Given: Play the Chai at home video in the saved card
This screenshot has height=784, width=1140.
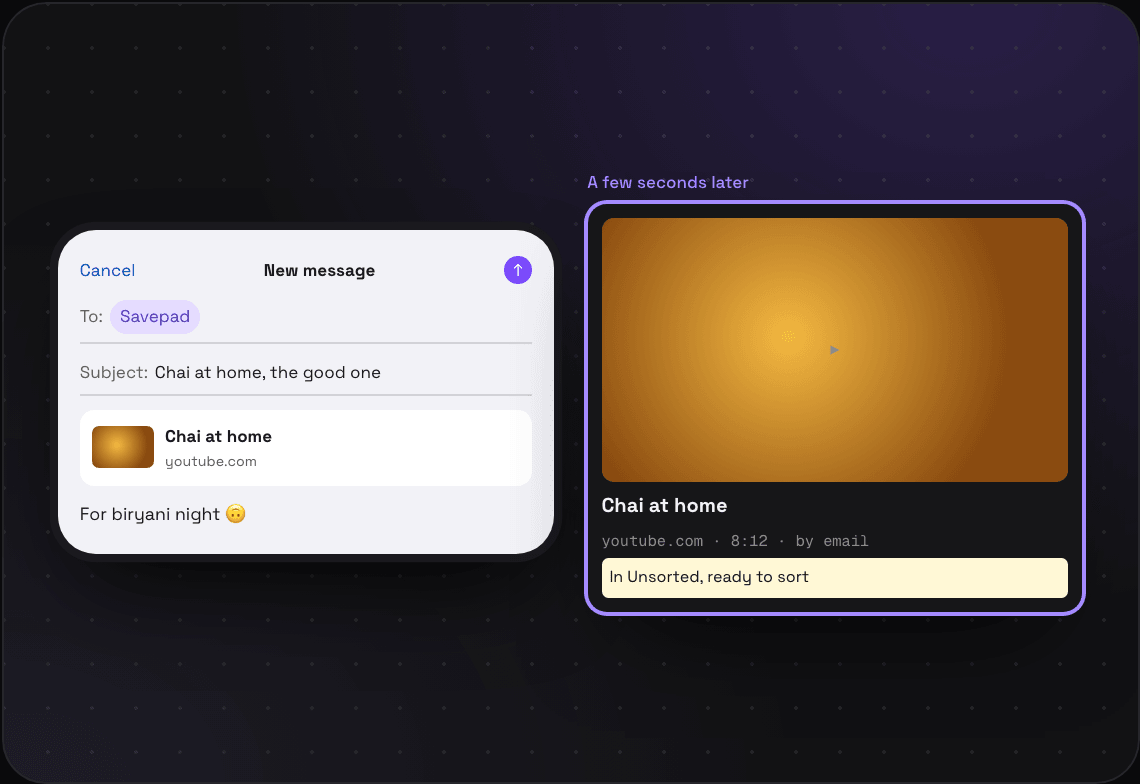Looking at the screenshot, I should pos(835,350).
